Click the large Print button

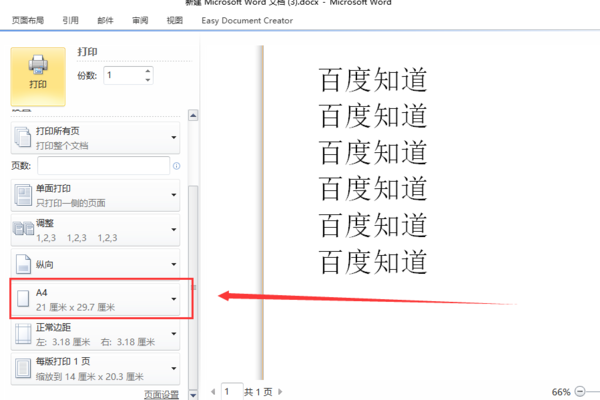[x=38, y=77]
